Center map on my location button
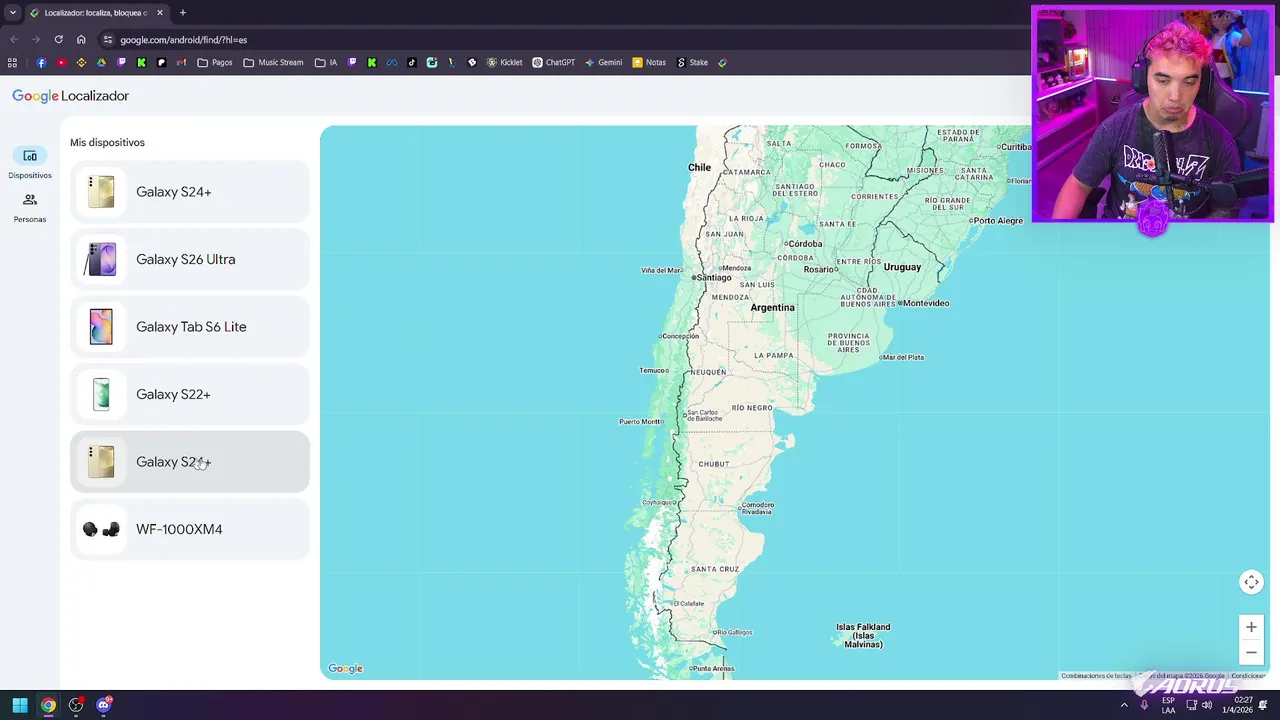The height and width of the screenshot is (720, 1280). [1251, 582]
